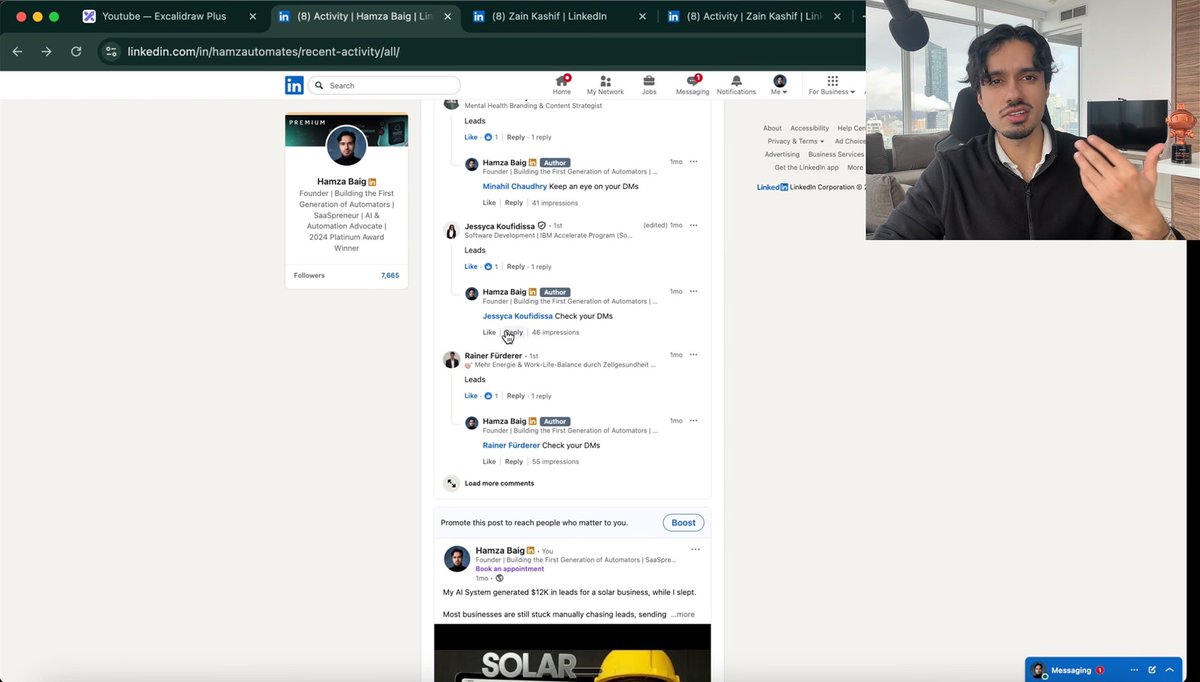The width and height of the screenshot is (1200, 682).
Task: Click the LinkedIn logo beside the search bar
Action: tap(294, 85)
